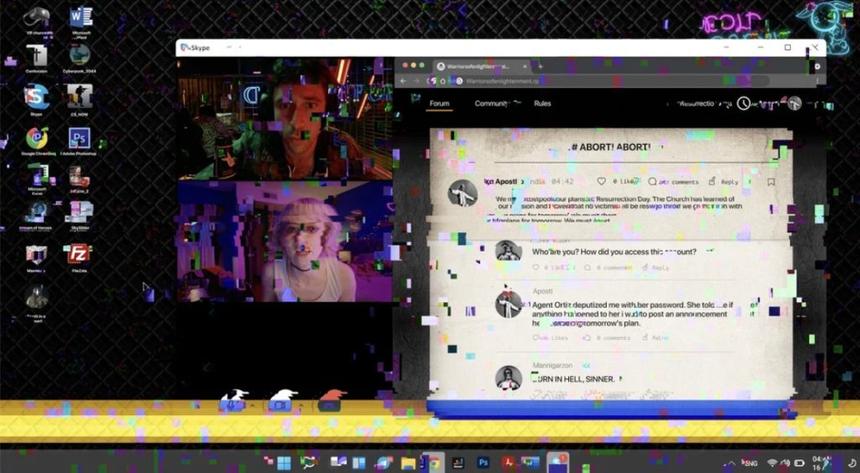Open File Explorer from the taskbar
The width and height of the screenshot is (860, 473).
[x=408, y=463]
